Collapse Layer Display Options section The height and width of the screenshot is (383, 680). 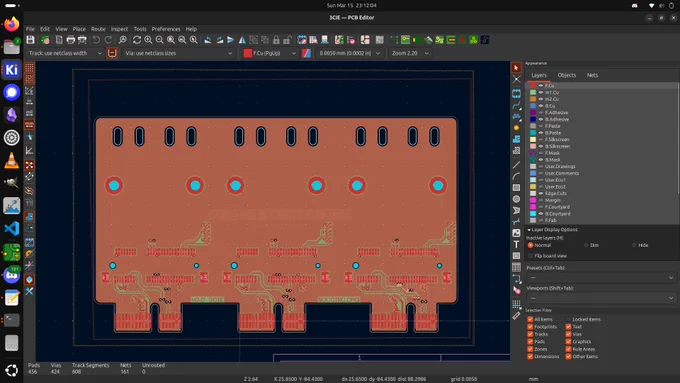pyautogui.click(x=529, y=230)
